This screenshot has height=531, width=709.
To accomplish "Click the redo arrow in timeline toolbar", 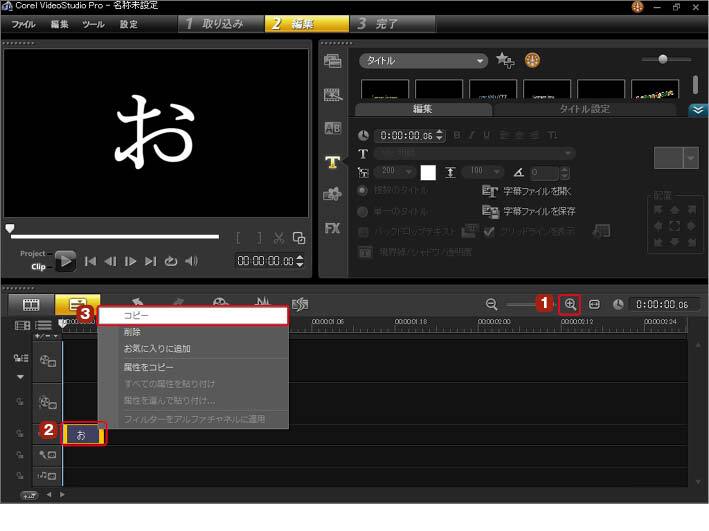I will coord(178,303).
